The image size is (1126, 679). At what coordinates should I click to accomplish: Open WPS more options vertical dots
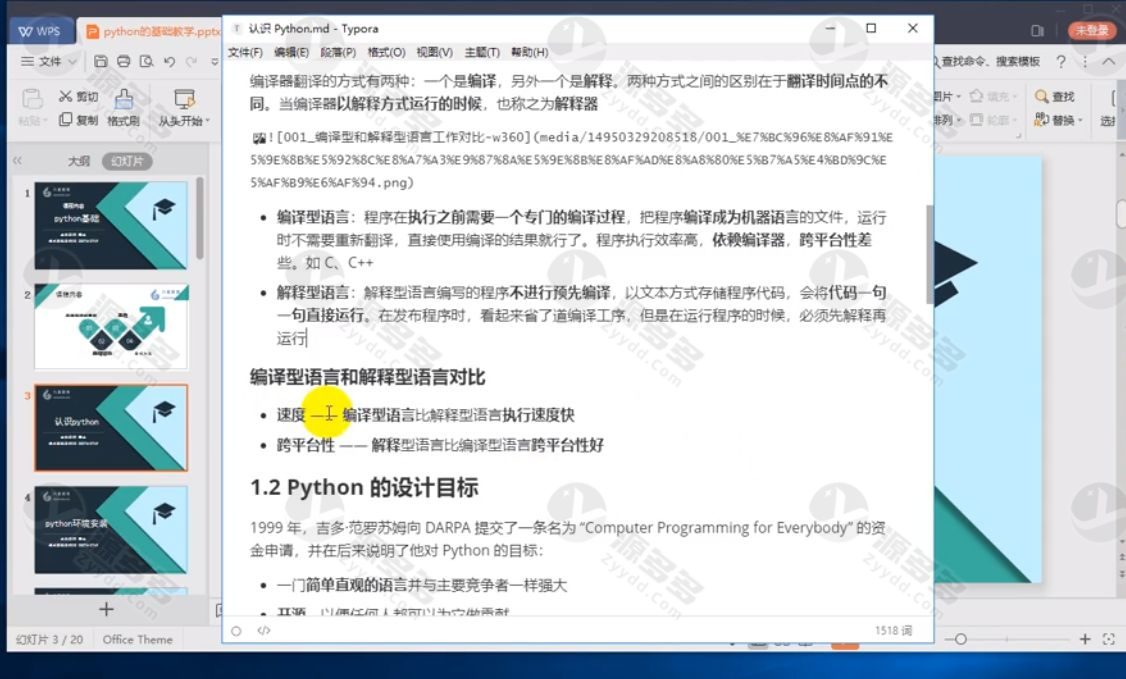(x=1085, y=62)
